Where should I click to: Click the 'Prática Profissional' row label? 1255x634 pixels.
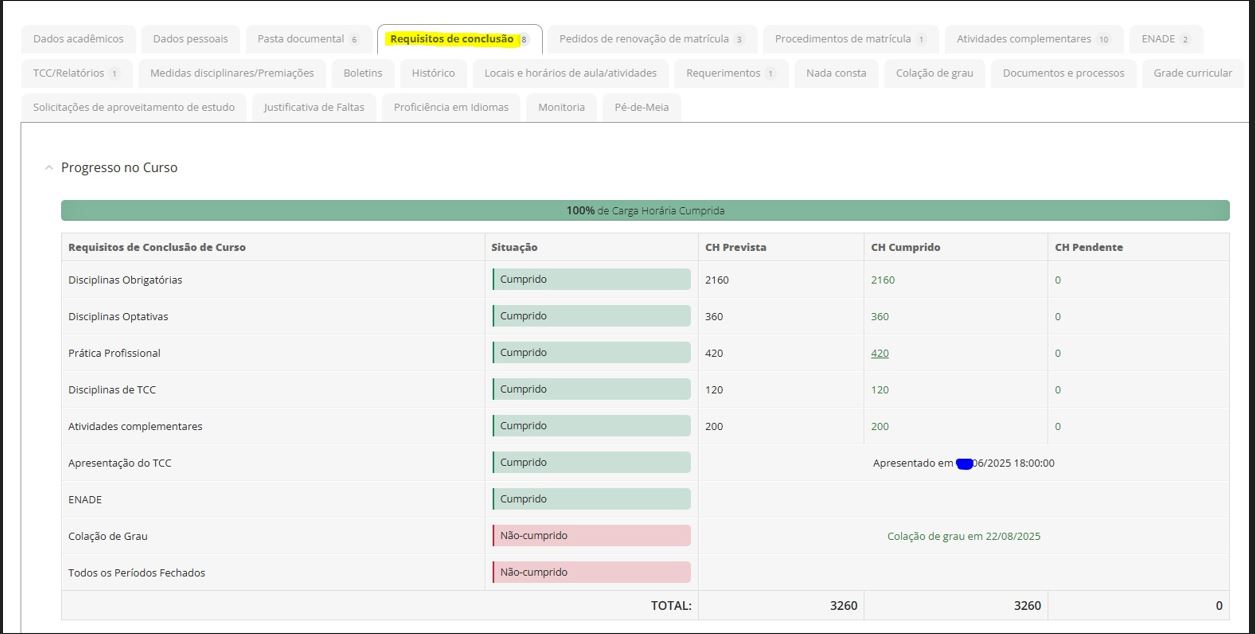click(x=114, y=353)
